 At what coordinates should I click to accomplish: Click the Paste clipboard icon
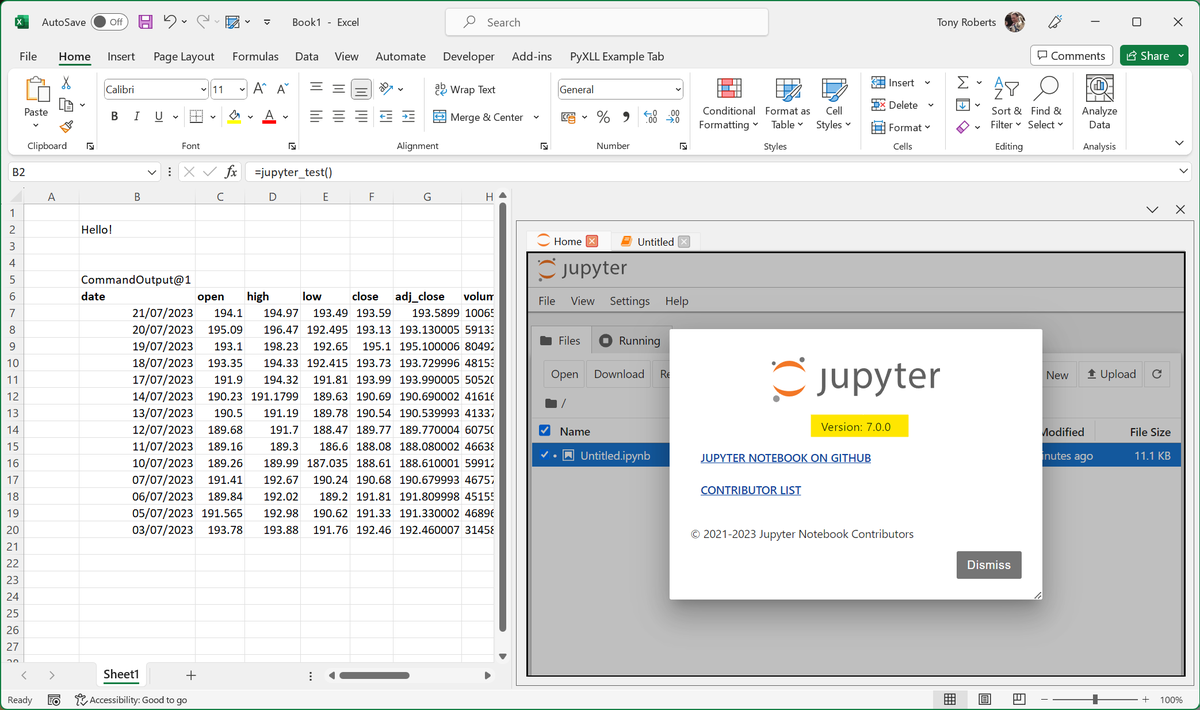[x=37, y=90]
